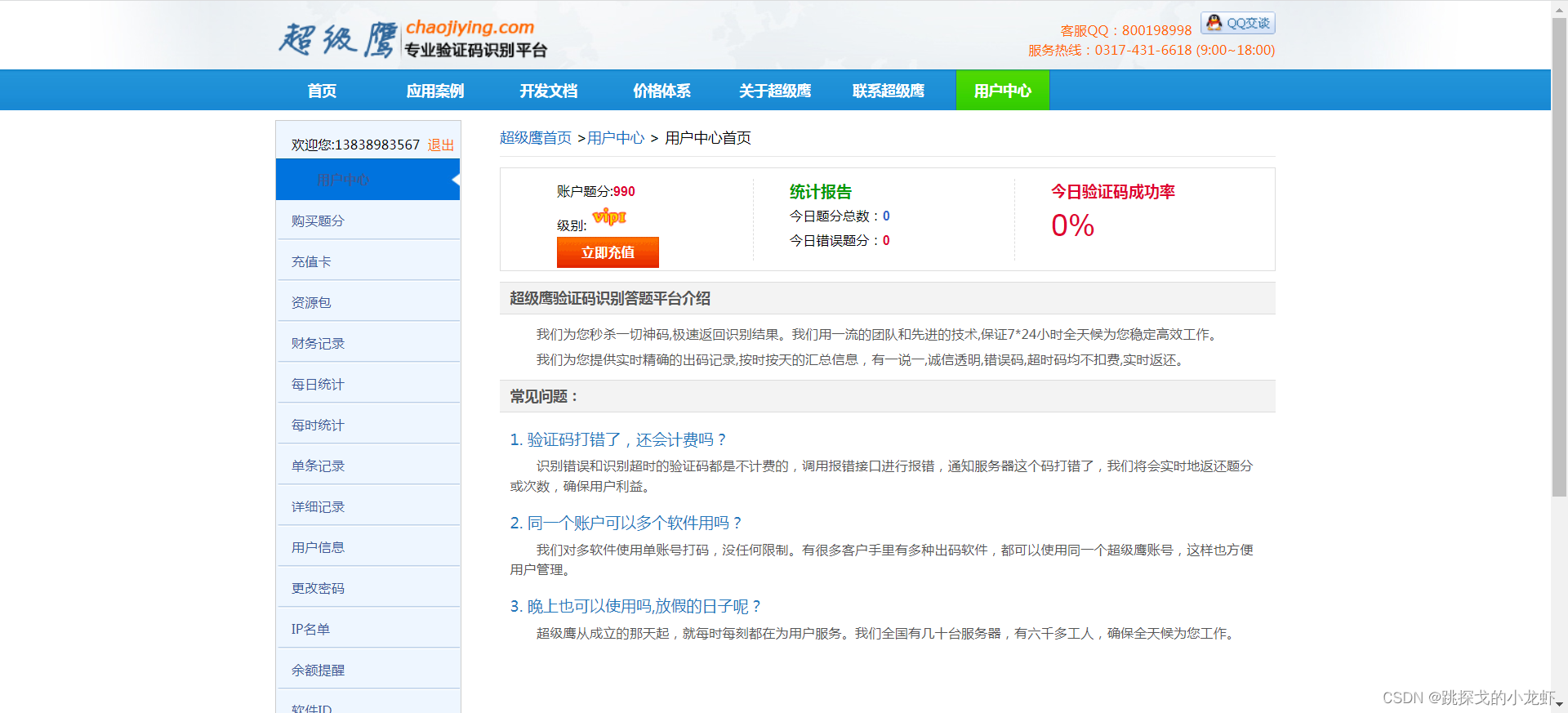Click the 用户中心 breadcrumb link
The height and width of the screenshot is (713, 1568).
[616, 138]
